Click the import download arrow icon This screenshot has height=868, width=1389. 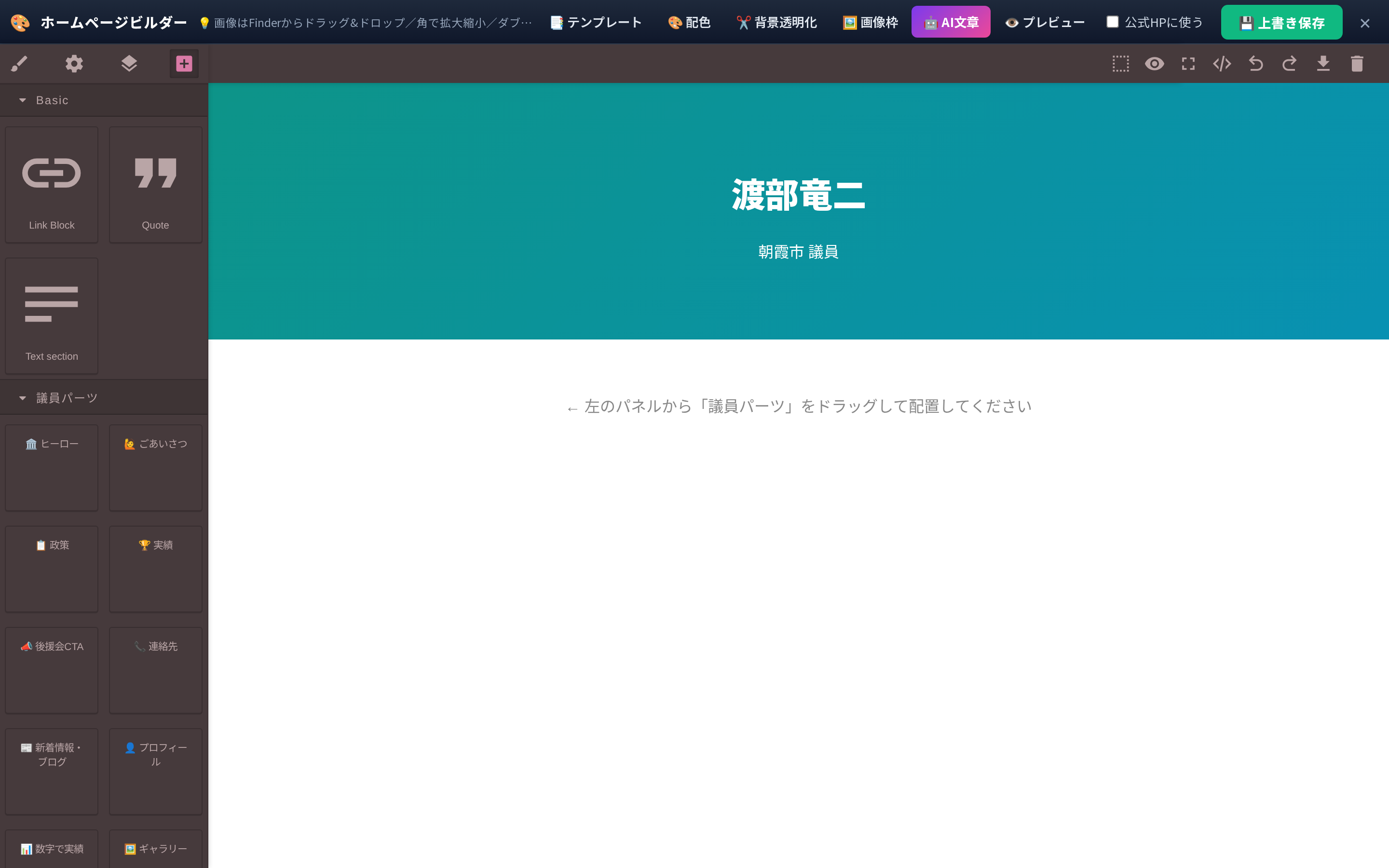click(x=1323, y=63)
